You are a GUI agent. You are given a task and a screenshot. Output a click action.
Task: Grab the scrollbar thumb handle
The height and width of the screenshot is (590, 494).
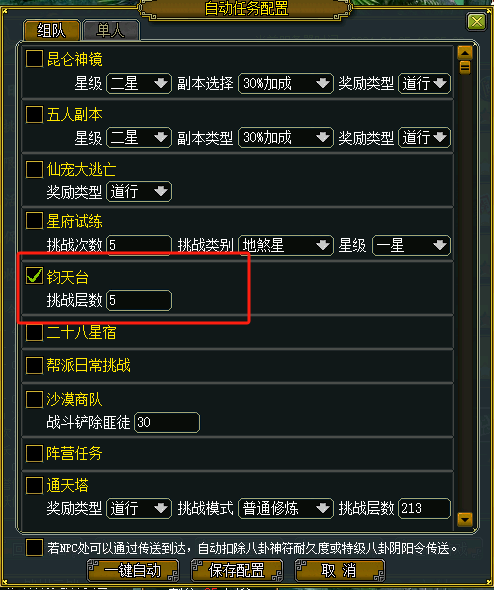pos(465,67)
